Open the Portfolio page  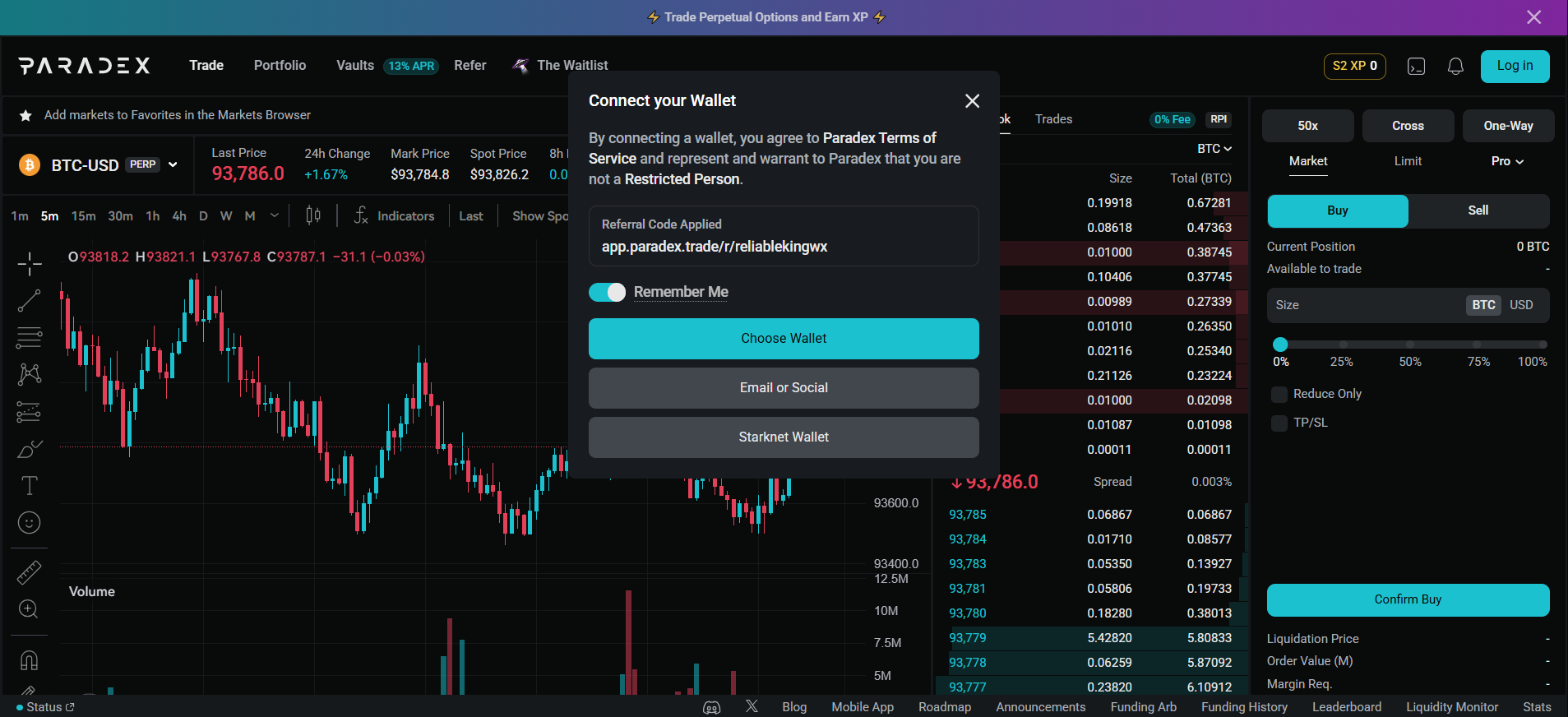click(x=280, y=66)
